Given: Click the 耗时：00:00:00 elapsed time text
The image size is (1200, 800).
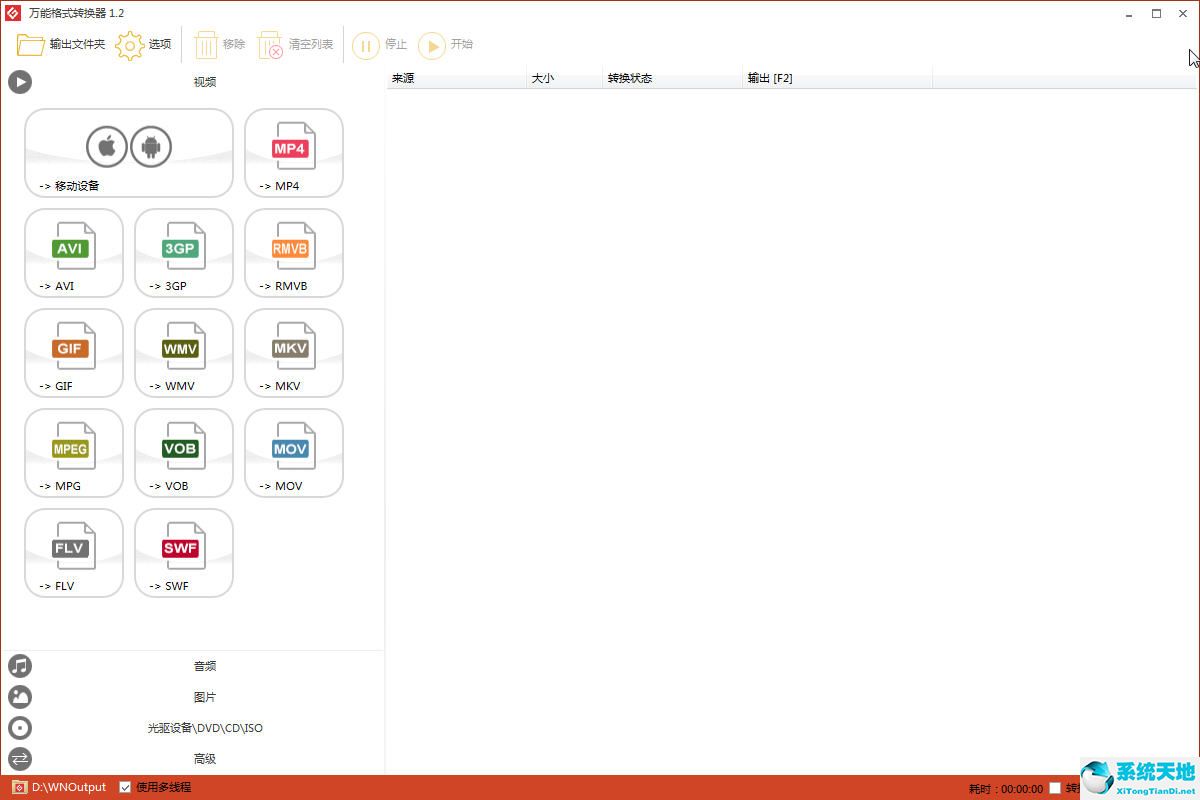Looking at the screenshot, I should [x=1006, y=789].
